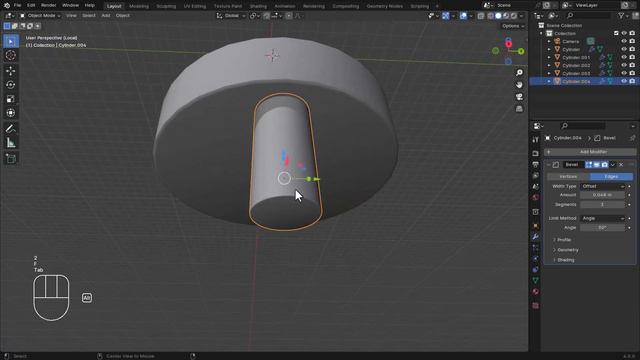Viewport: 640px width, 360px height.
Task: Toggle the camera view icon in viewport
Action: click(x=519, y=97)
